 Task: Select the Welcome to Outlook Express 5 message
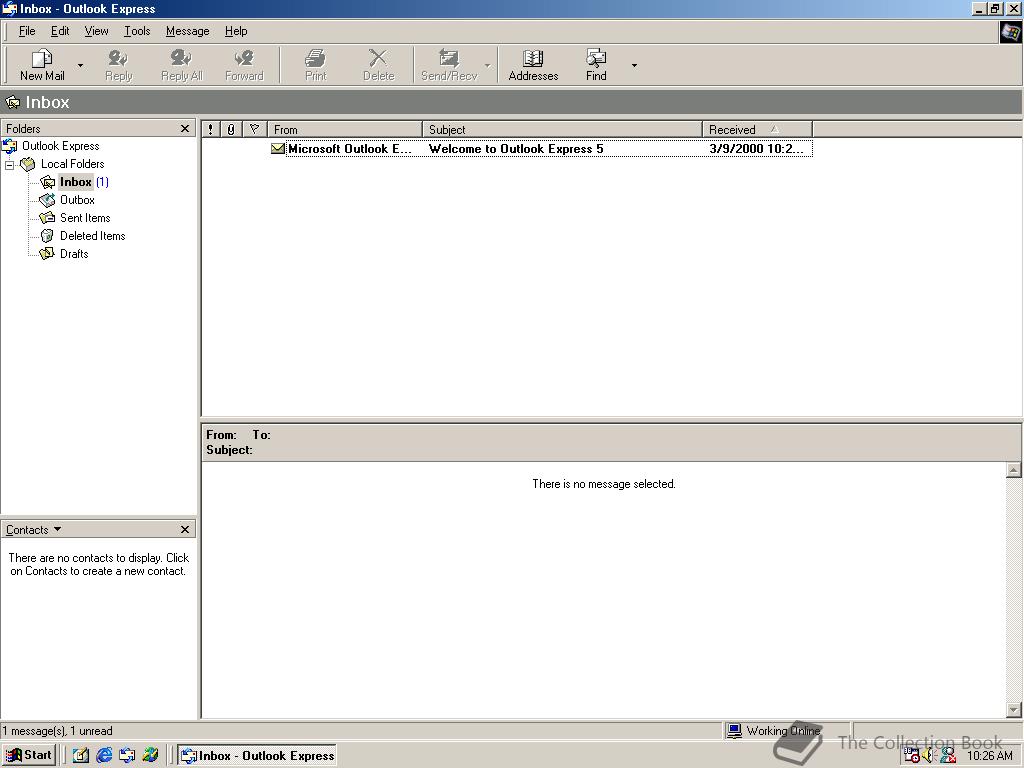(x=516, y=149)
